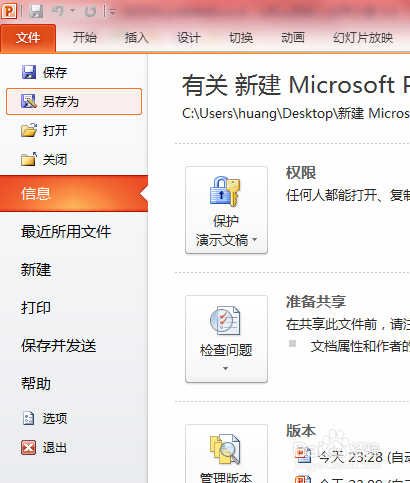410x483 pixels.
Task: Click the 版本 heading text
Action: (x=301, y=430)
